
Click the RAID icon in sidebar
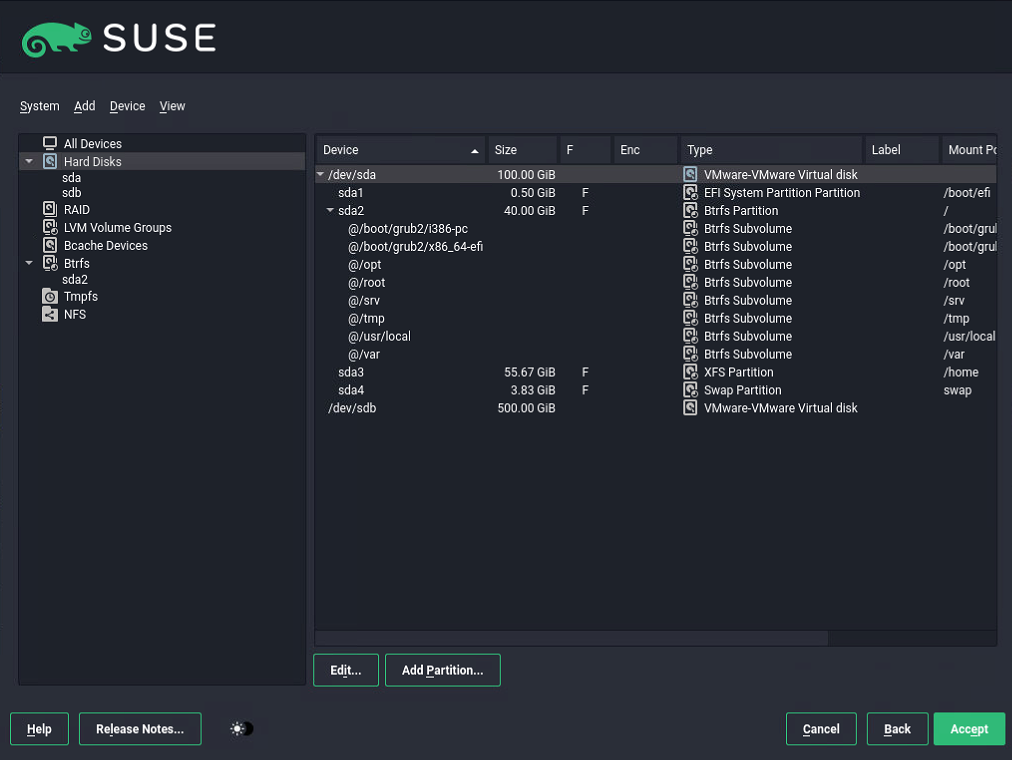tap(50, 209)
